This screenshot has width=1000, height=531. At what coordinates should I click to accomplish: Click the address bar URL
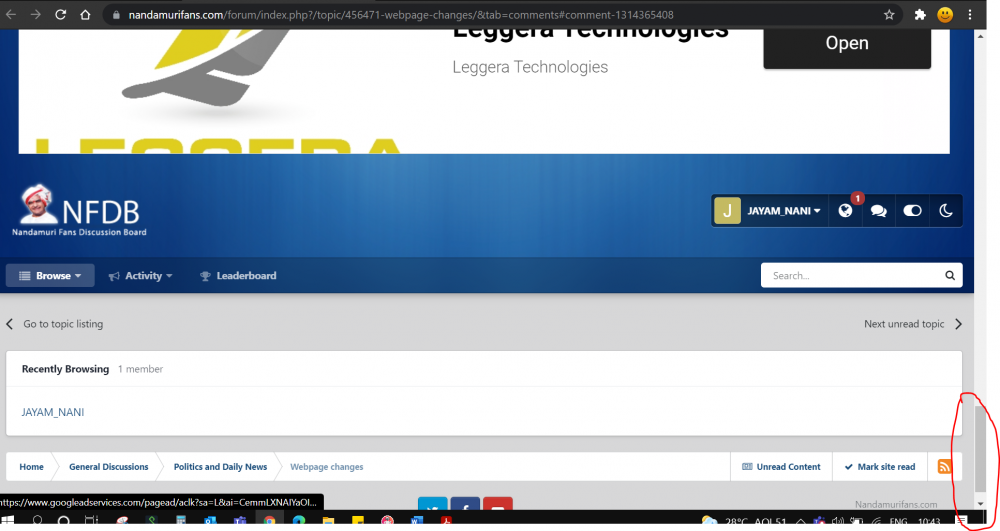(x=401, y=15)
